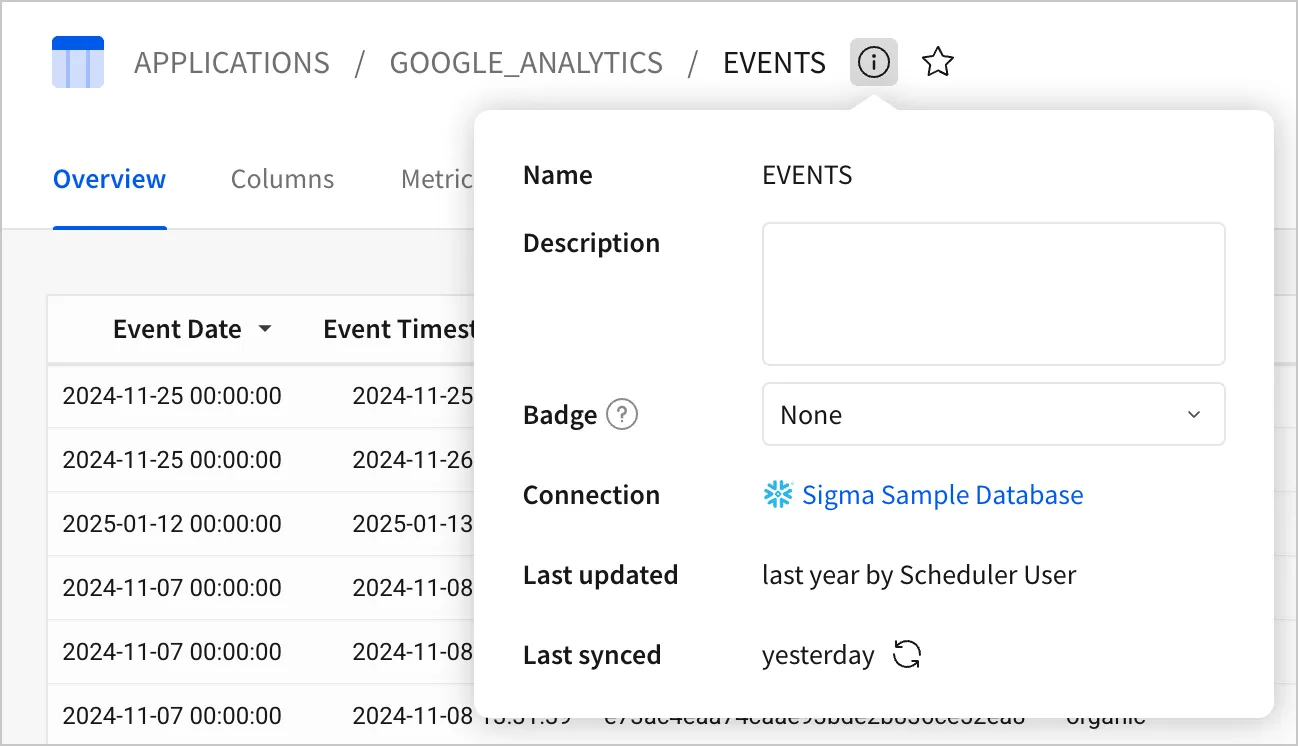Screen dimensions: 1298x746
Task: Click the Event Date column header
Action: click(x=177, y=329)
